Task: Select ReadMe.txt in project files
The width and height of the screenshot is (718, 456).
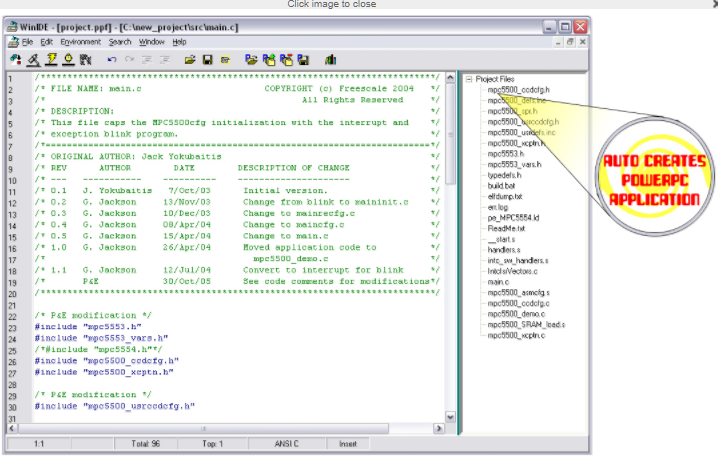Action: pyautogui.click(x=505, y=227)
